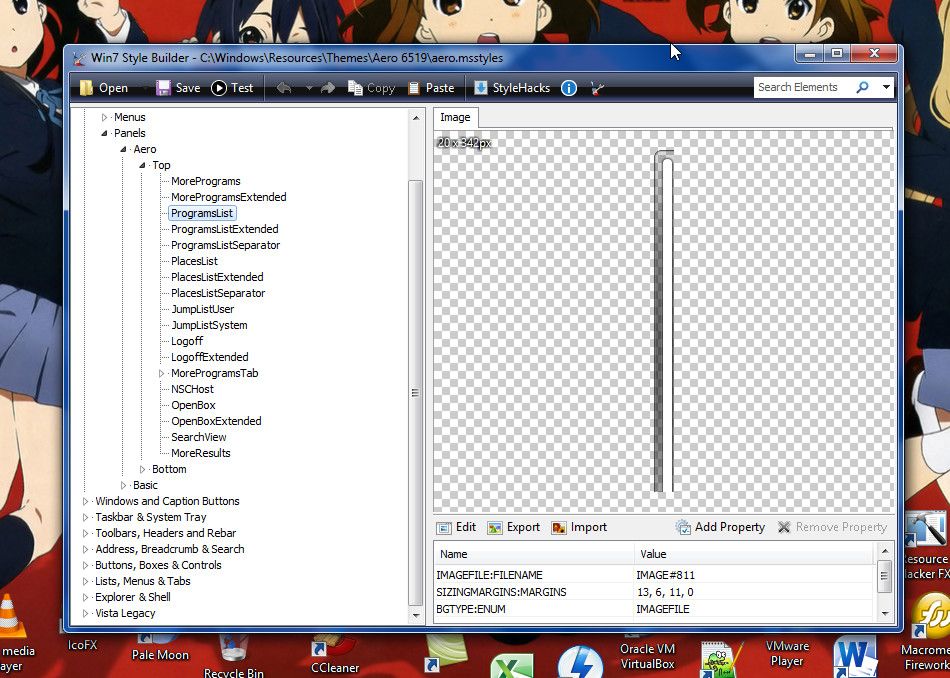Select JumpListUser in the tree
Viewport: 950px width, 678px height.
click(202, 309)
